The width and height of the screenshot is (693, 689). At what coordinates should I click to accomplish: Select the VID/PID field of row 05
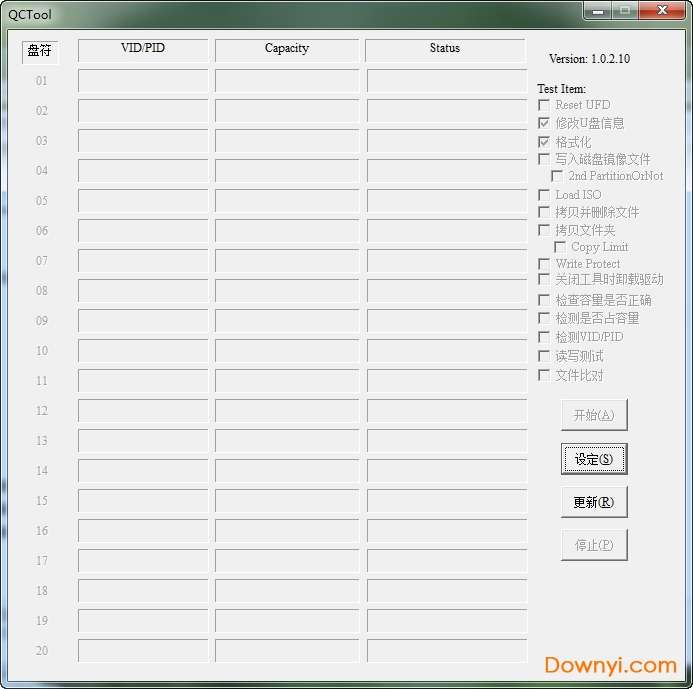tap(143, 200)
